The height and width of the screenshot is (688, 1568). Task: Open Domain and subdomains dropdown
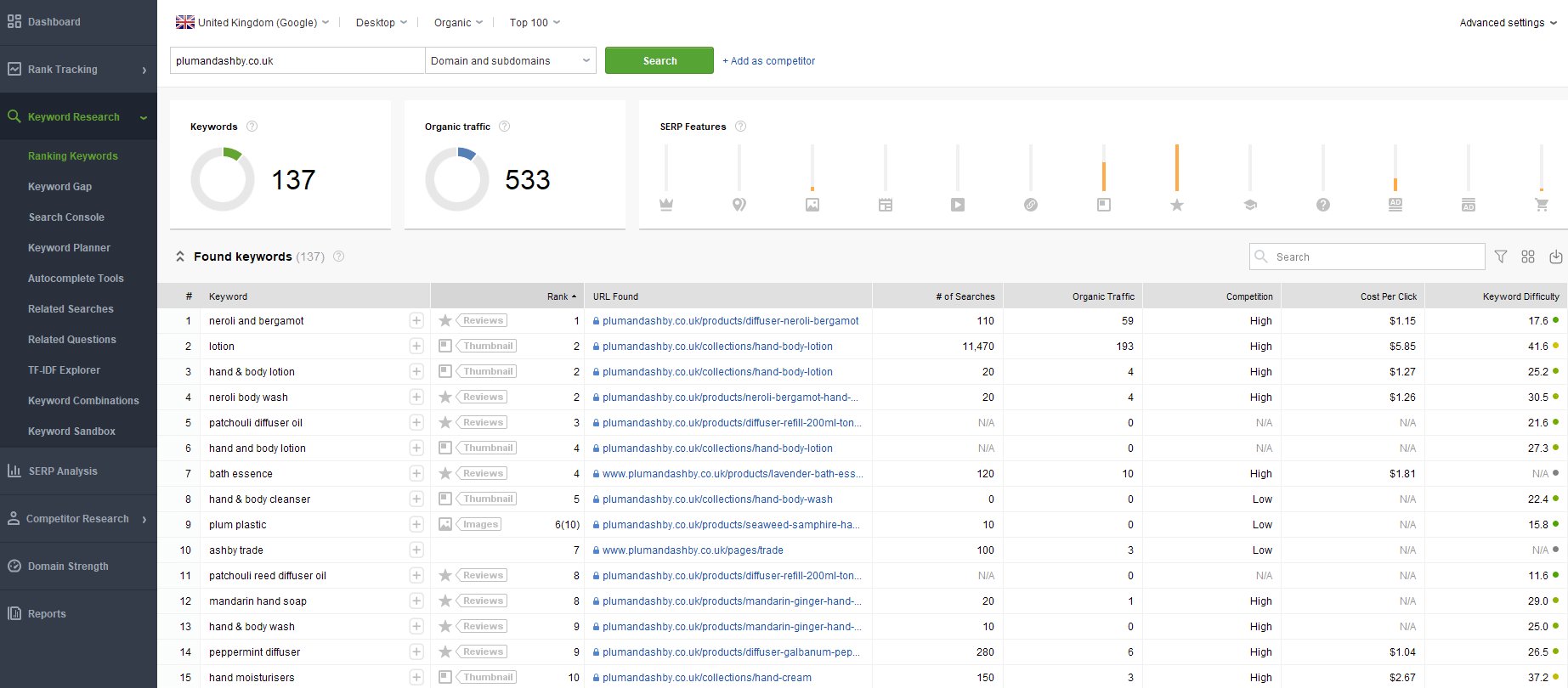[510, 60]
